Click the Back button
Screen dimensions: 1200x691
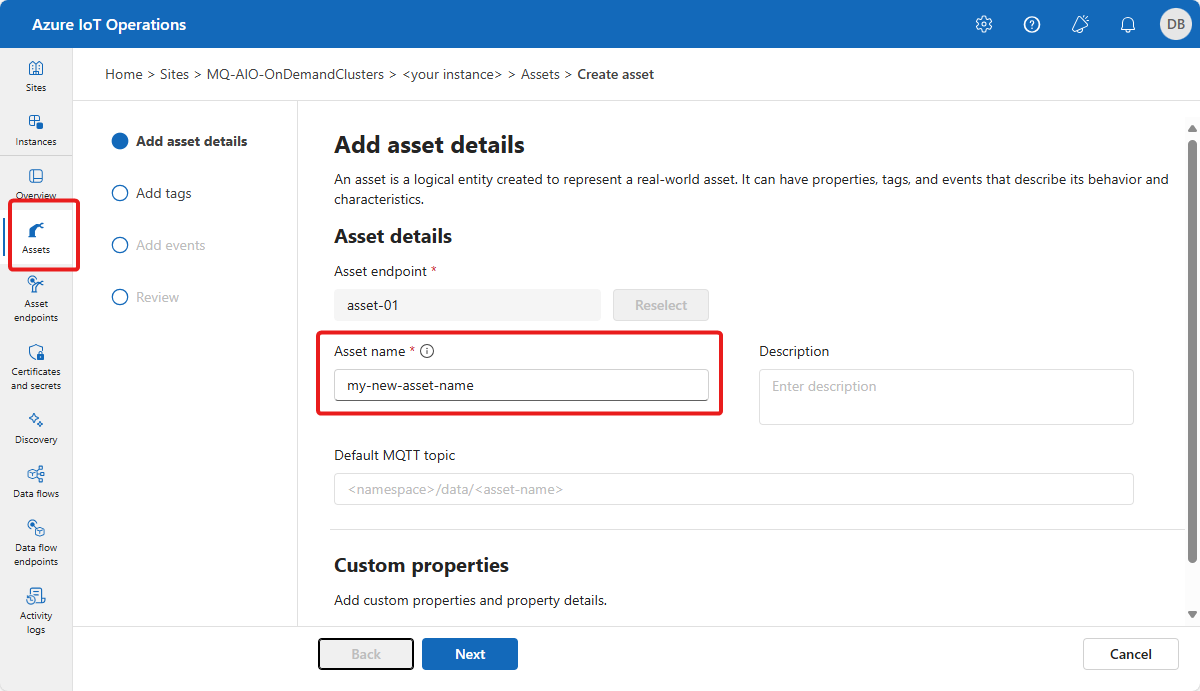coord(366,654)
